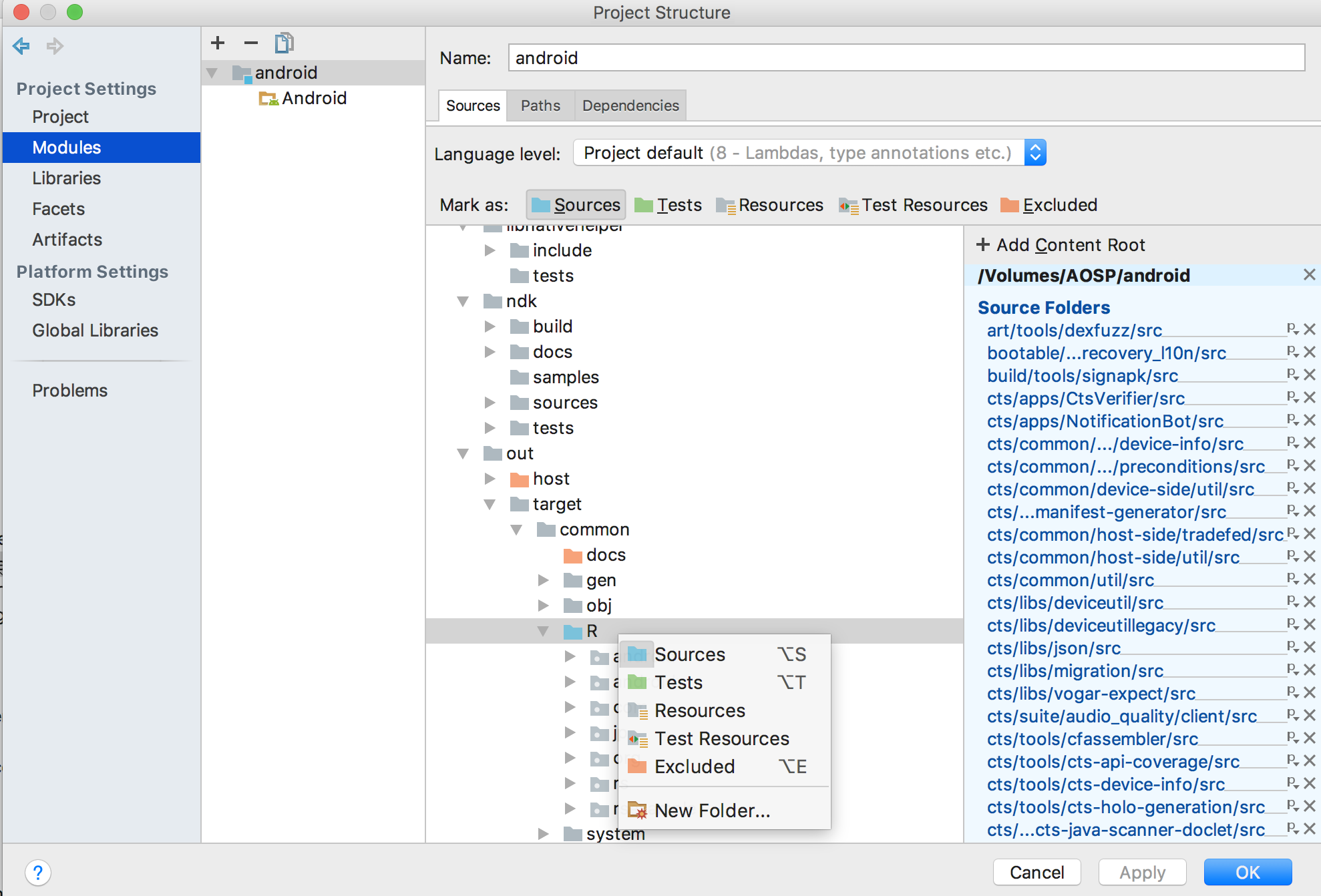Click the blue R source folder icon
The height and width of the screenshot is (896, 1321).
pyautogui.click(x=572, y=631)
